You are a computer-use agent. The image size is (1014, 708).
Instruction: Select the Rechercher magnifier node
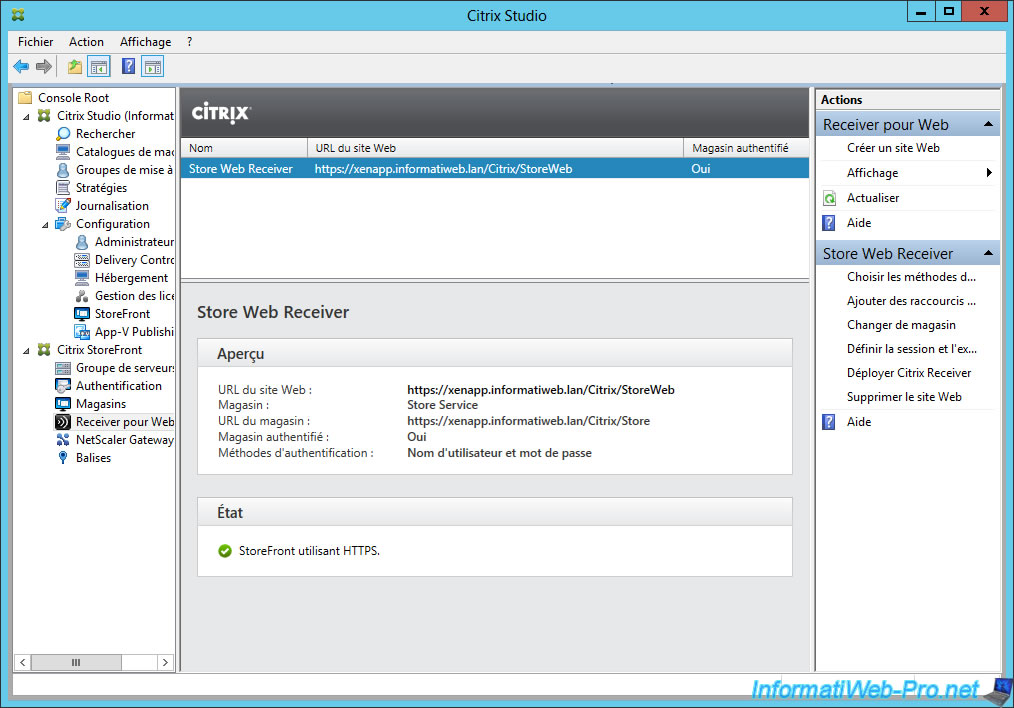pos(105,134)
